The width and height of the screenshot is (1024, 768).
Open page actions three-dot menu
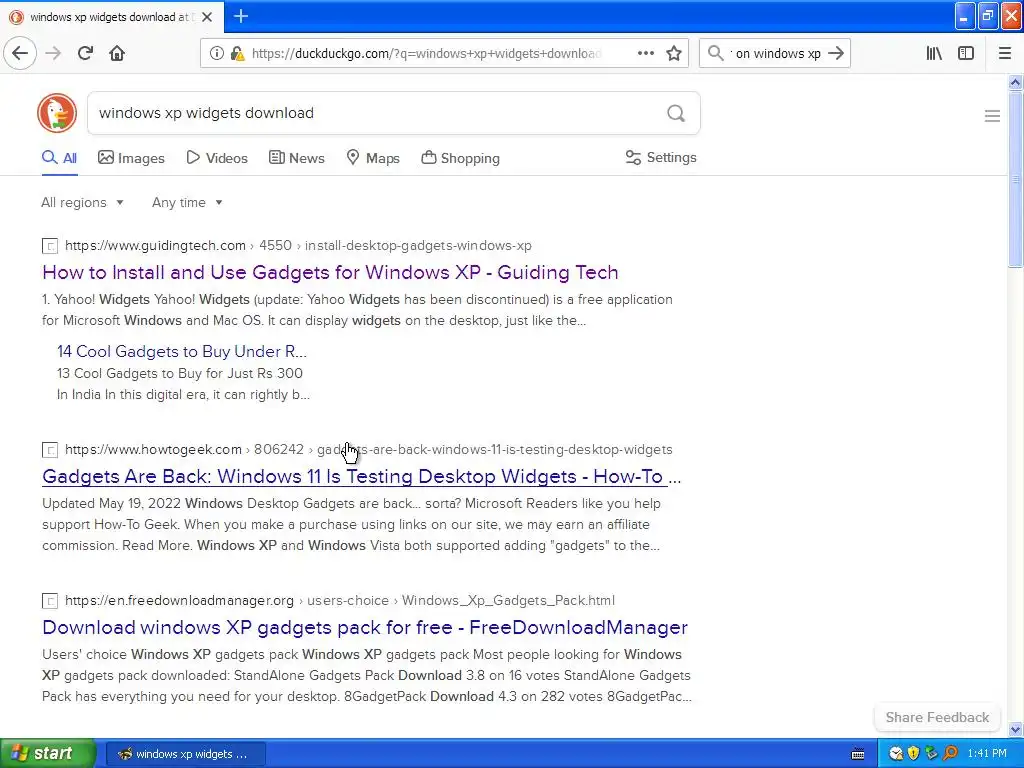coord(645,54)
